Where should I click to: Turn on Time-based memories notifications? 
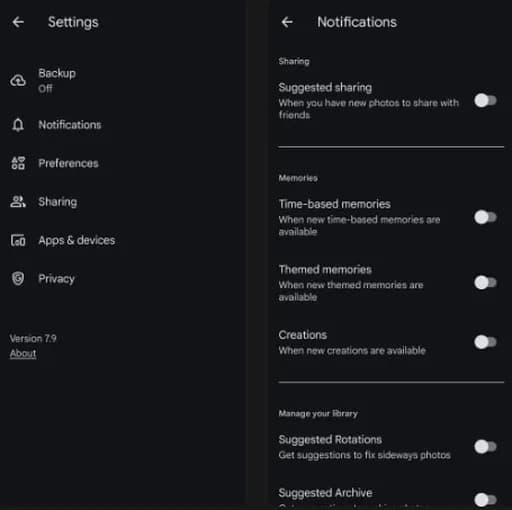[485, 217]
